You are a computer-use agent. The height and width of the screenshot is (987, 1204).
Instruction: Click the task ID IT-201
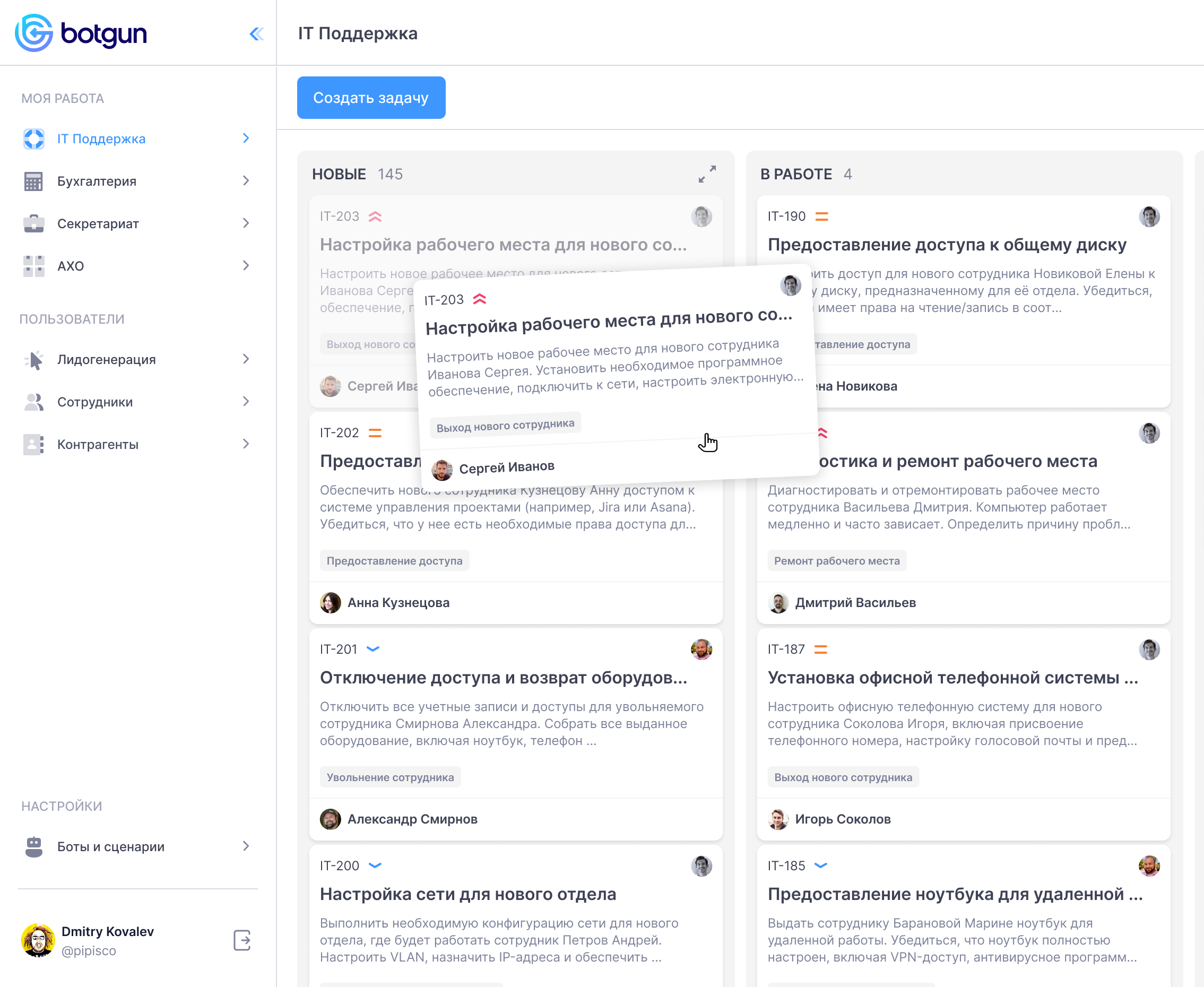click(x=338, y=650)
